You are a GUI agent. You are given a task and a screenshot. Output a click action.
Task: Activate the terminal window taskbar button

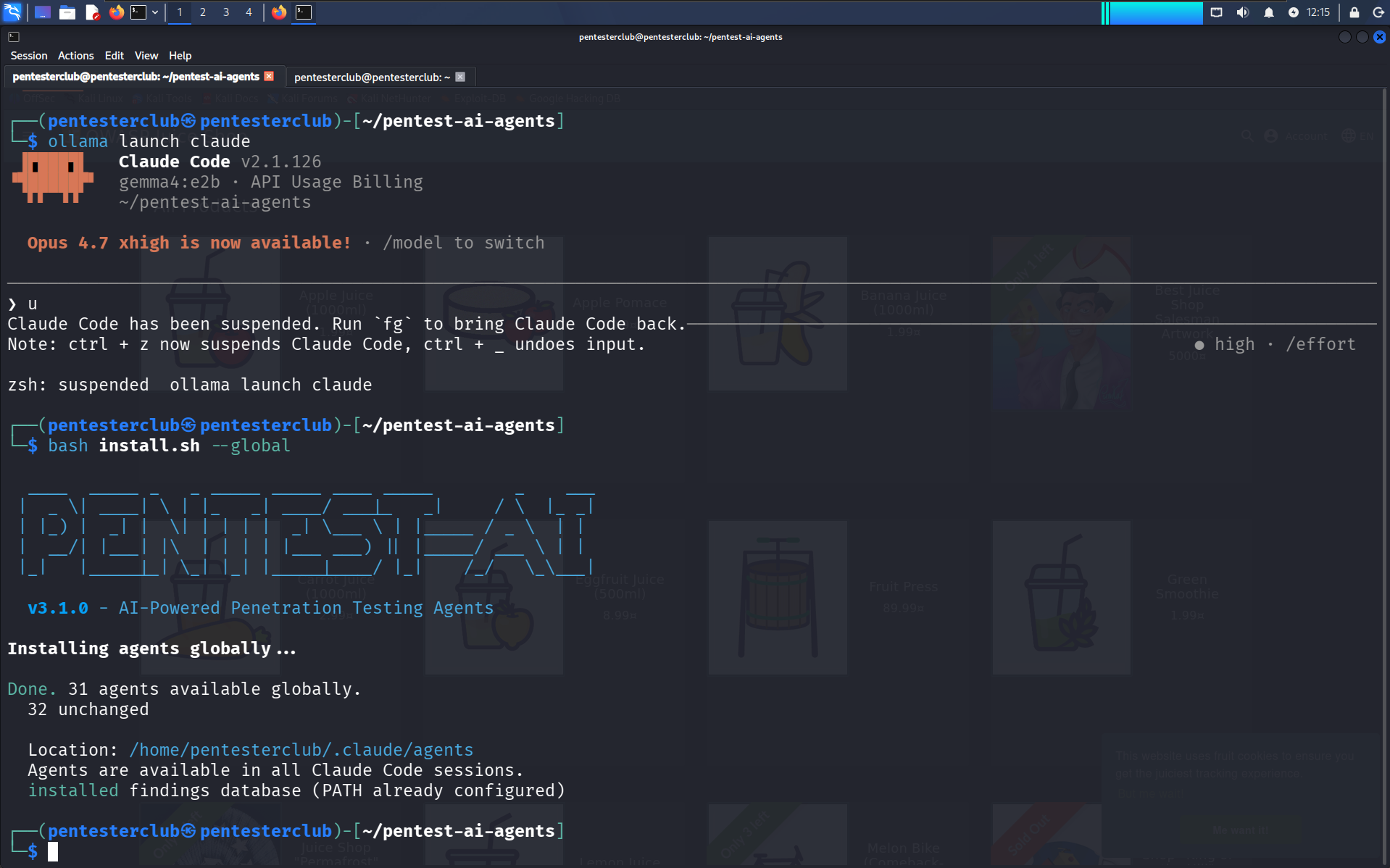pyautogui.click(x=304, y=12)
